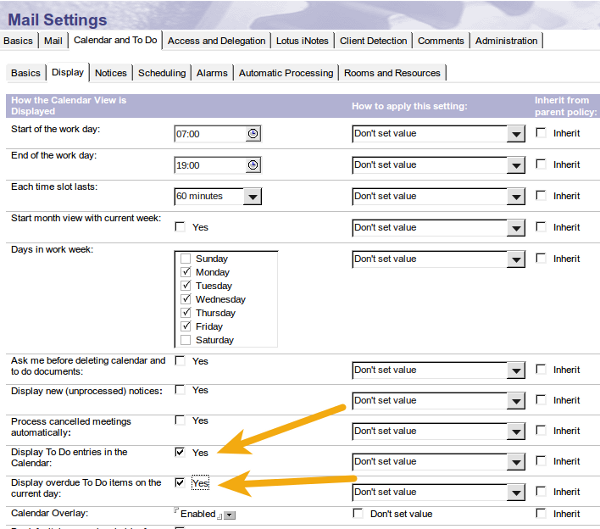Open the Lotus iNotes tab
Image resolution: width=600 pixels, height=529 pixels.
pyautogui.click(x=302, y=41)
